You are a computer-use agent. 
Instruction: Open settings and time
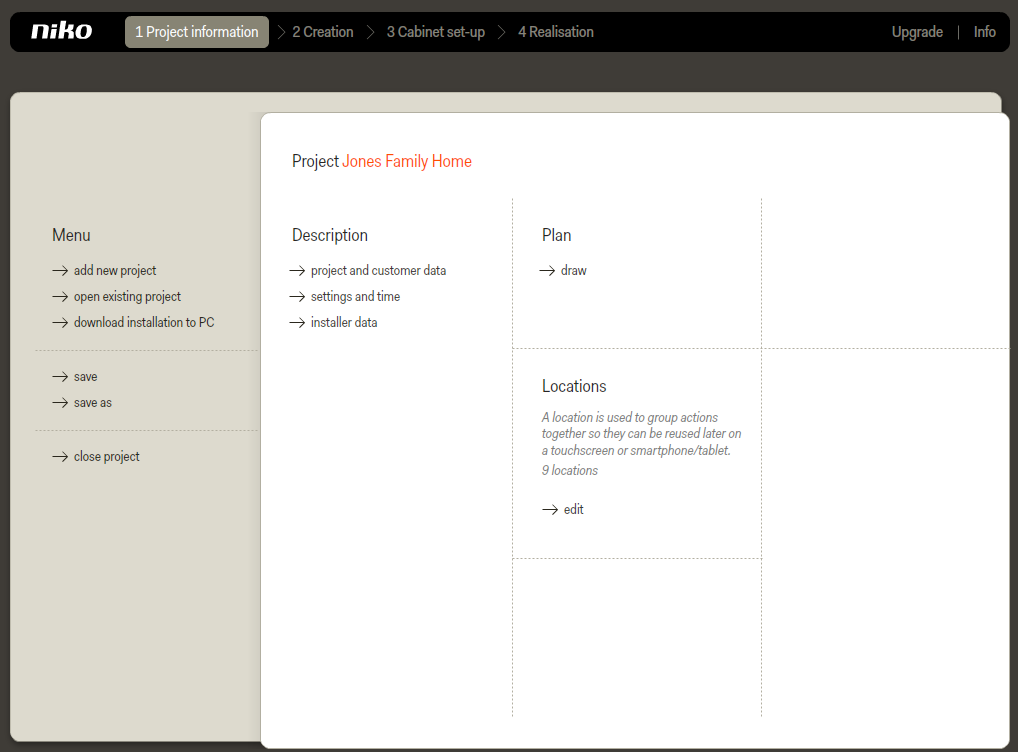pos(355,296)
